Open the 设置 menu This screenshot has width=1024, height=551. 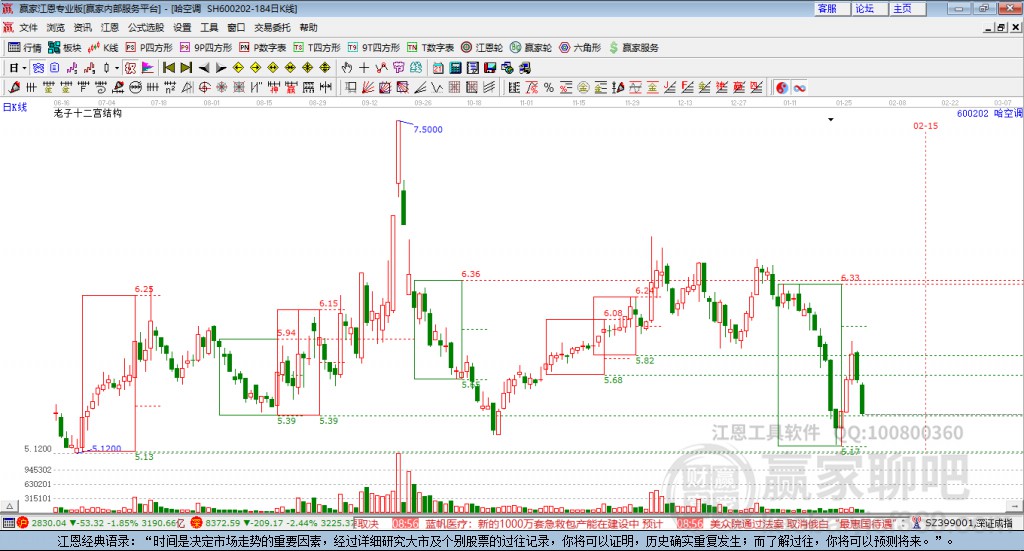point(182,27)
